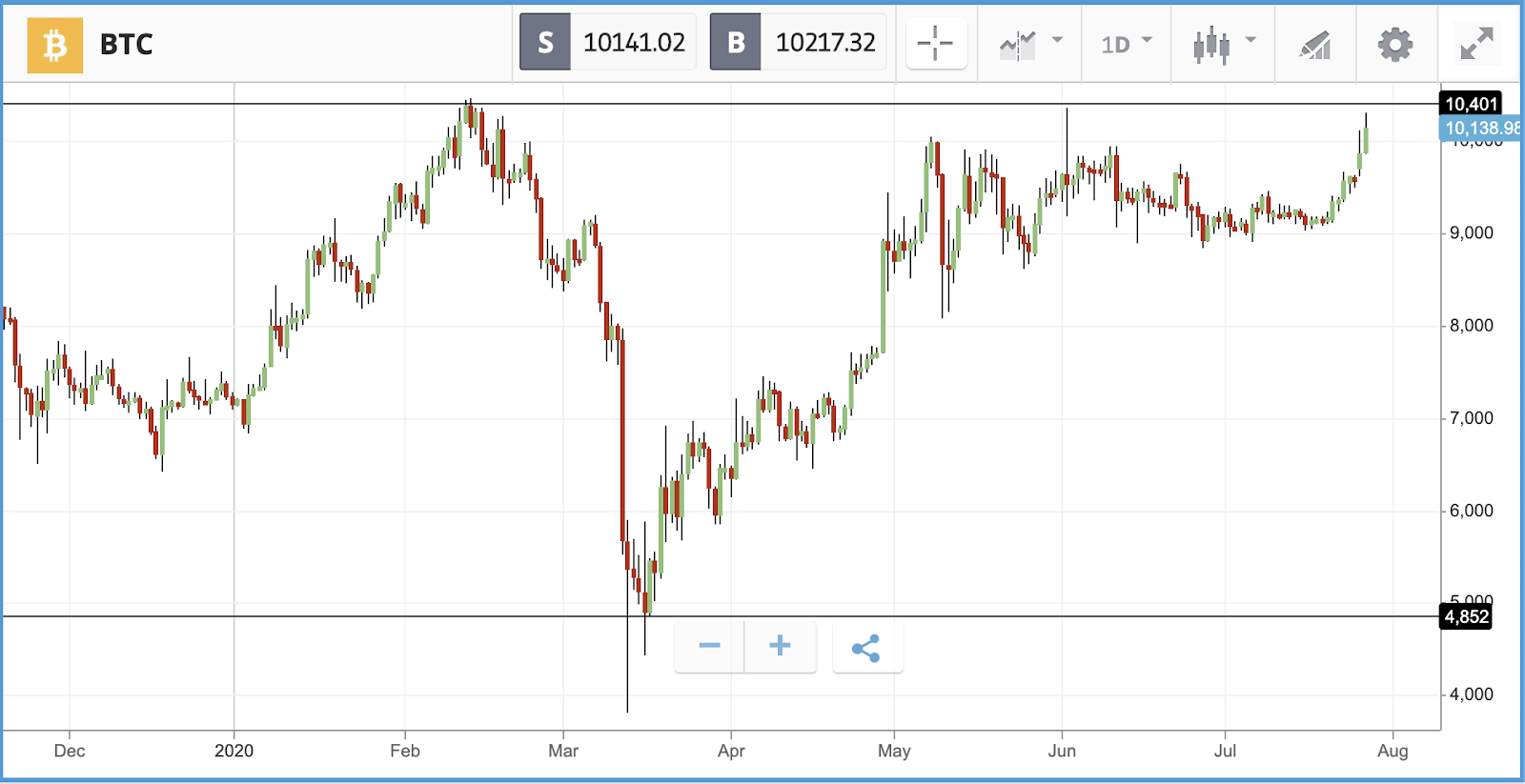Click the Sell price 10141.02 button
Image resolution: width=1525 pixels, height=784 pixels.
(x=607, y=42)
